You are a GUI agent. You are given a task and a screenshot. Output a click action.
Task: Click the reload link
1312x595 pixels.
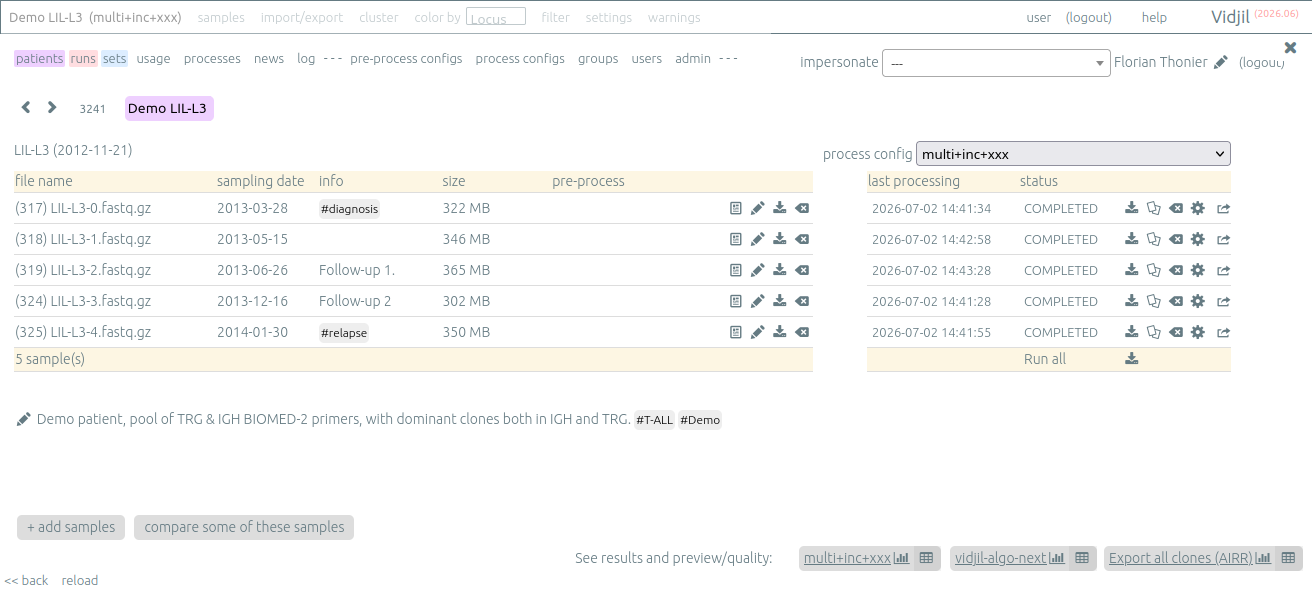tap(80, 580)
